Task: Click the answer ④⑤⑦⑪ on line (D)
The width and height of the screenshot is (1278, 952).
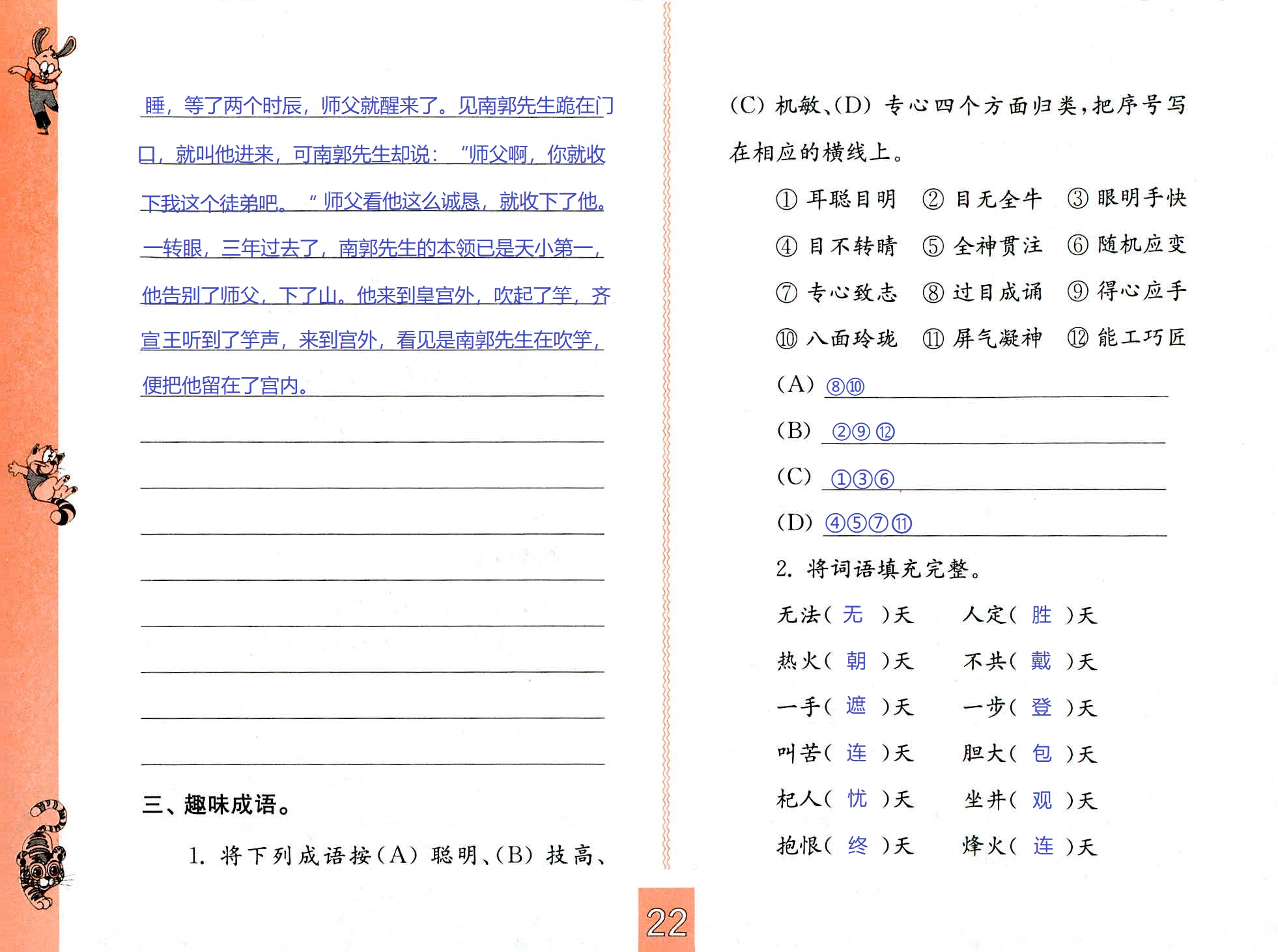Action: tap(868, 524)
